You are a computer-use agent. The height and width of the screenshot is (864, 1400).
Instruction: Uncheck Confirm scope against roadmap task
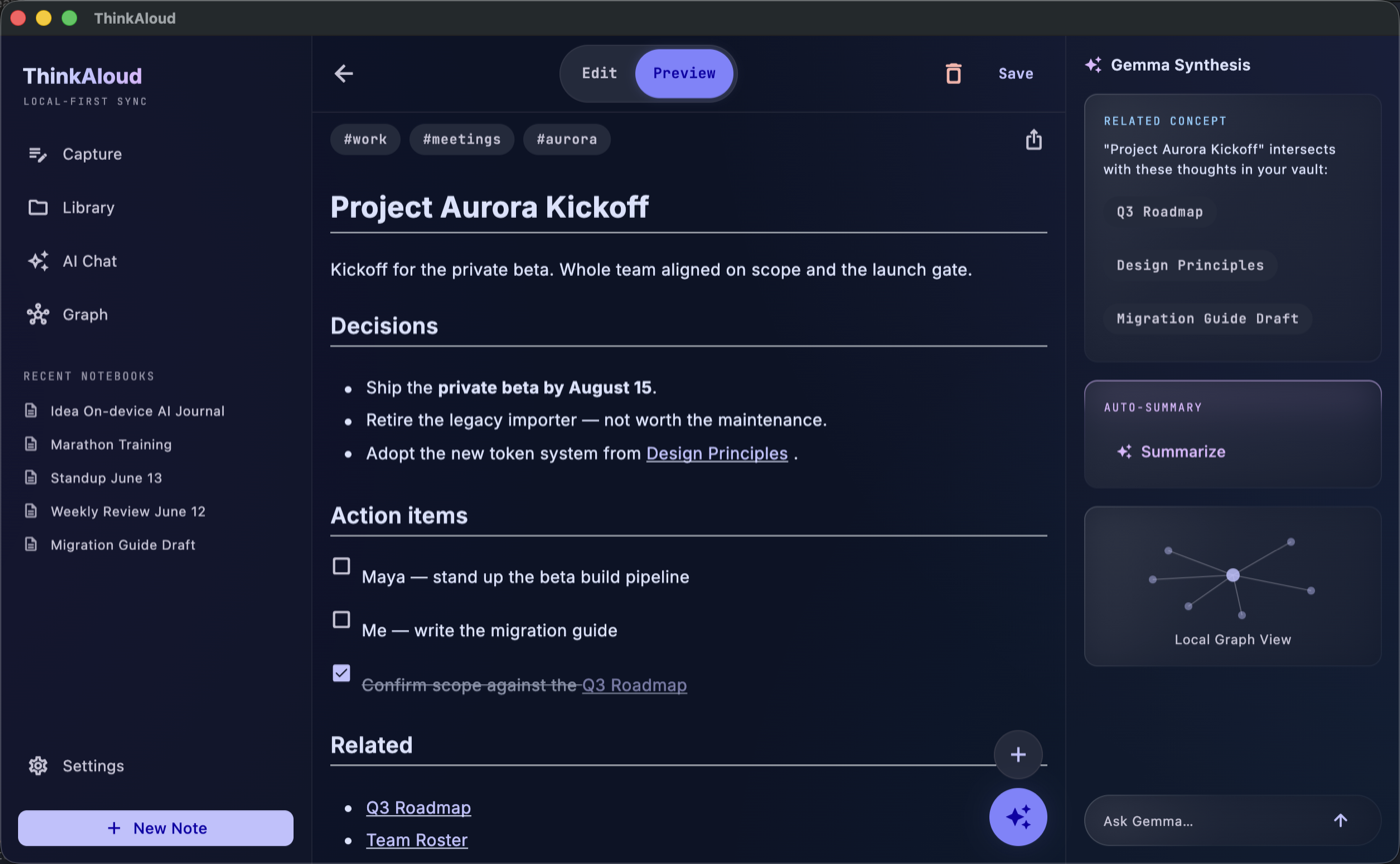tap(341, 673)
